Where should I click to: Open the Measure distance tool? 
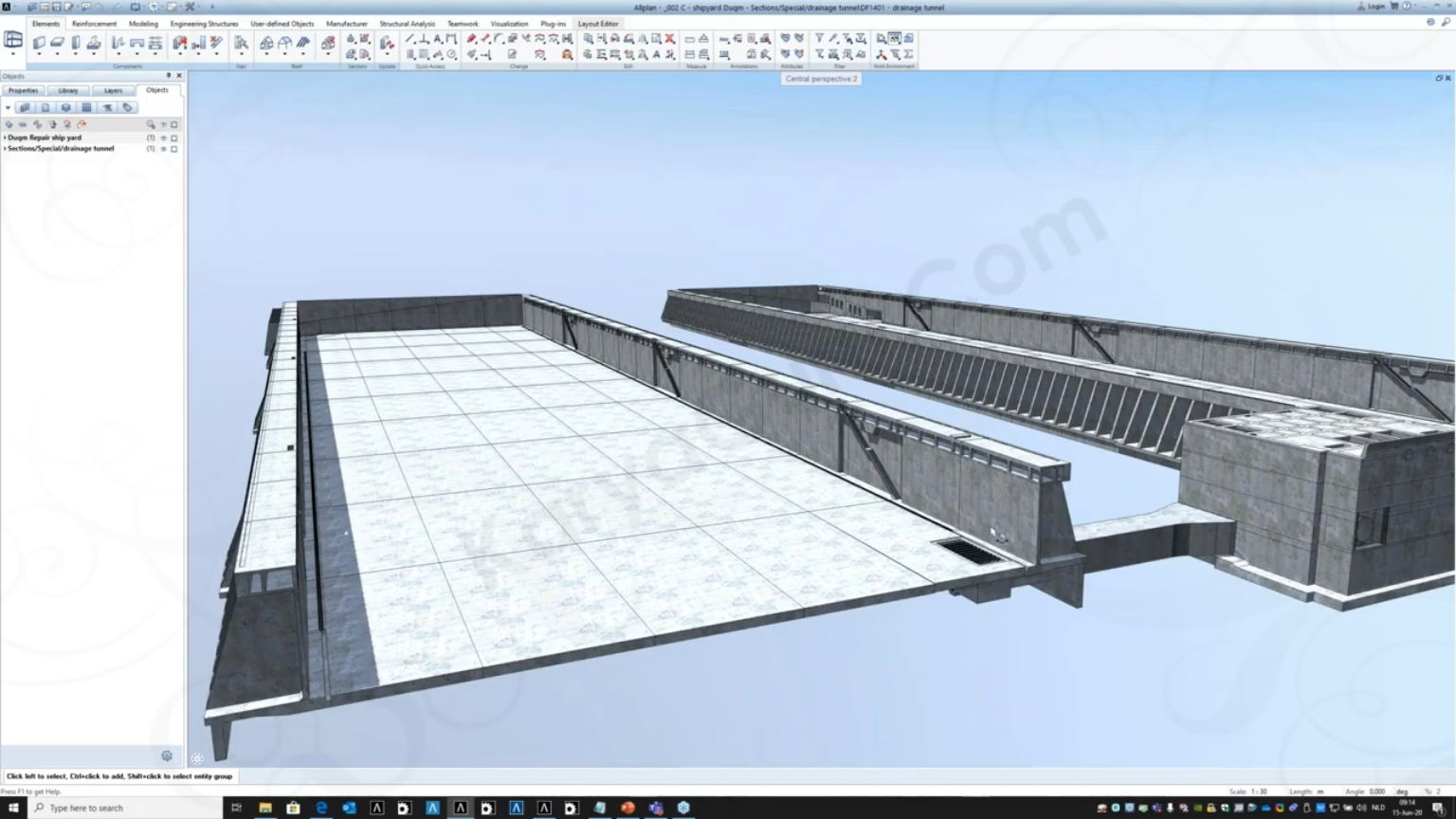(689, 39)
